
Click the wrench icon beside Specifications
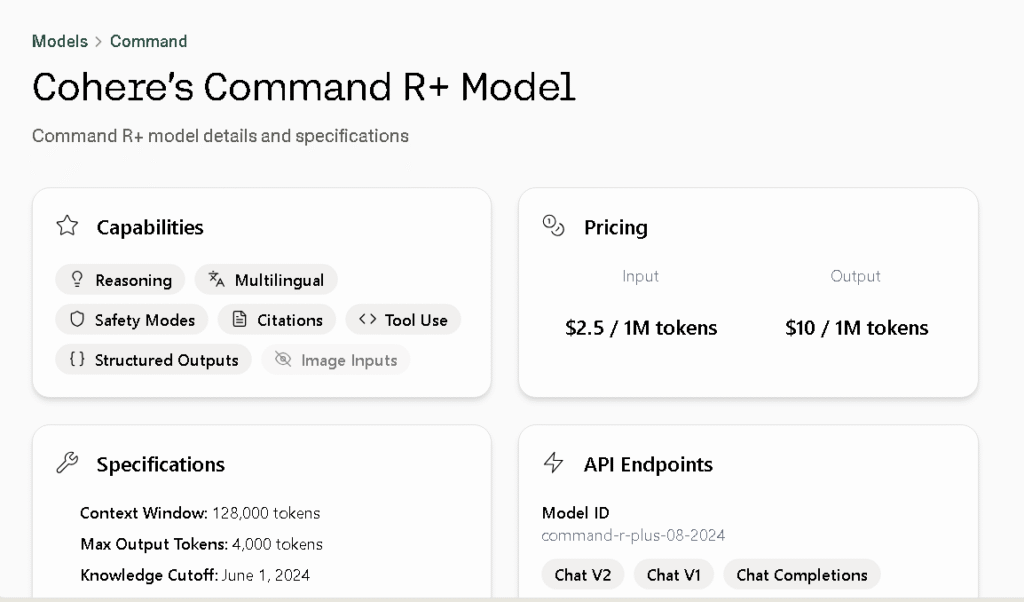(67, 463)
